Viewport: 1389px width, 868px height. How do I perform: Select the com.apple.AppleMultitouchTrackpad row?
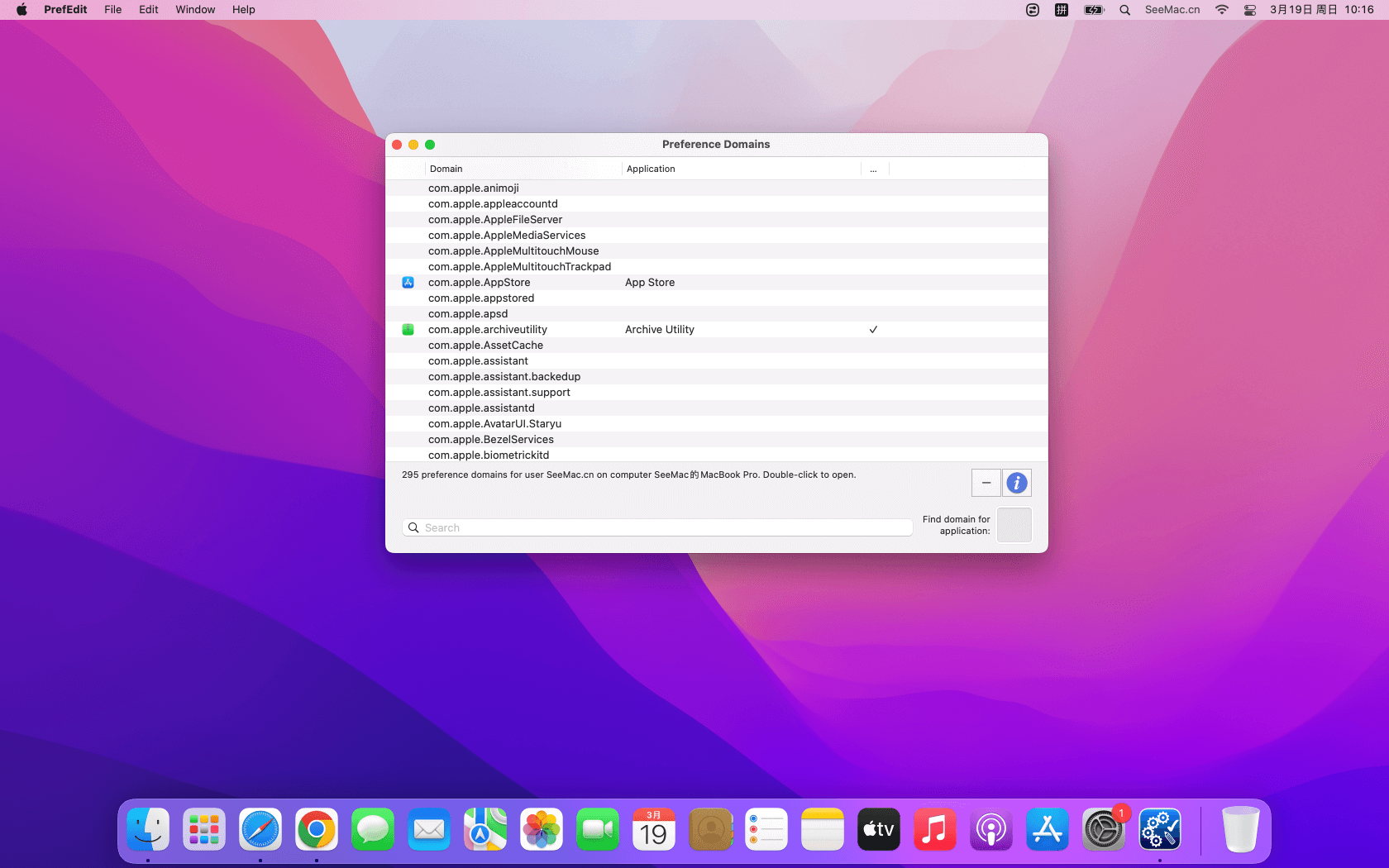click(716, 267)
